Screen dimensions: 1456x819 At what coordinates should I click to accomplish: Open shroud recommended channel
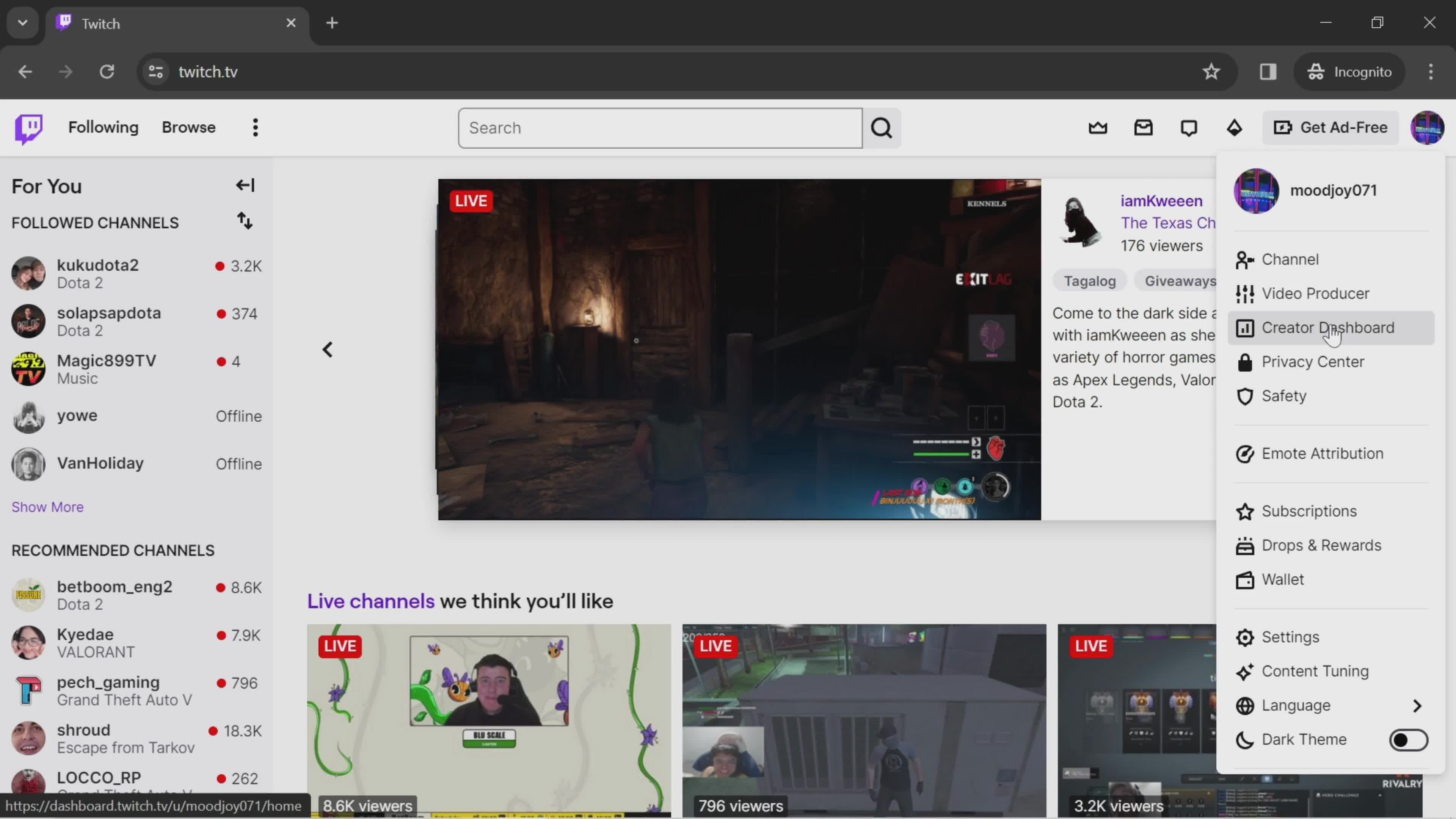[137, 738]
